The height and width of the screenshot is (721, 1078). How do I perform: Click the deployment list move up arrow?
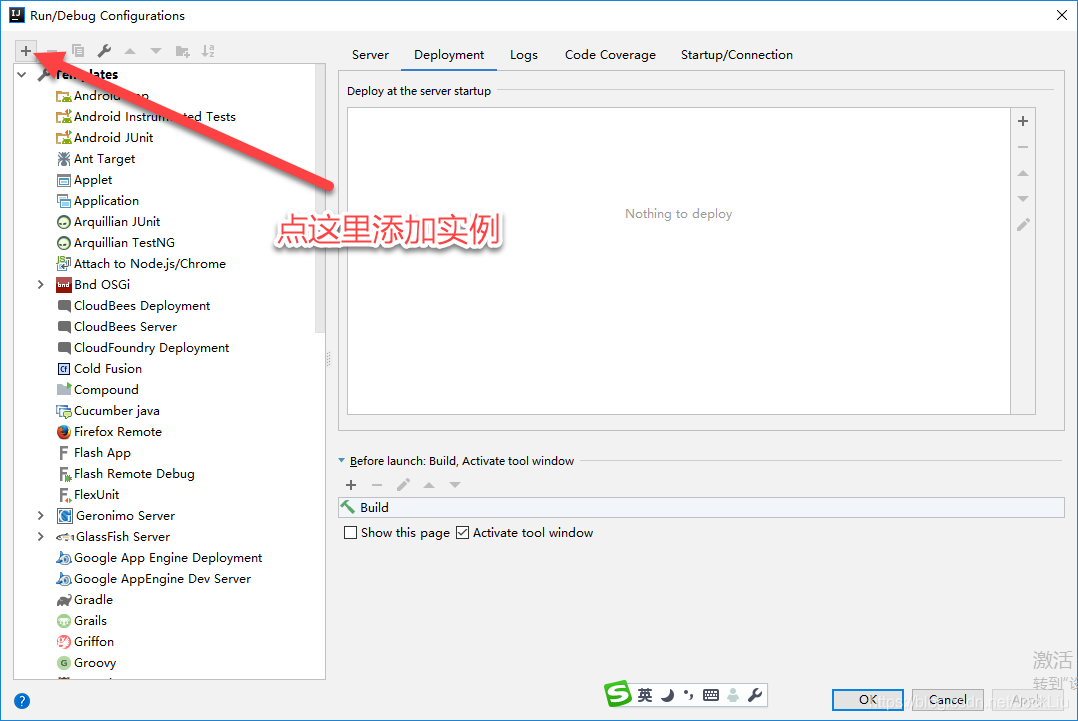pos(1023,173)
